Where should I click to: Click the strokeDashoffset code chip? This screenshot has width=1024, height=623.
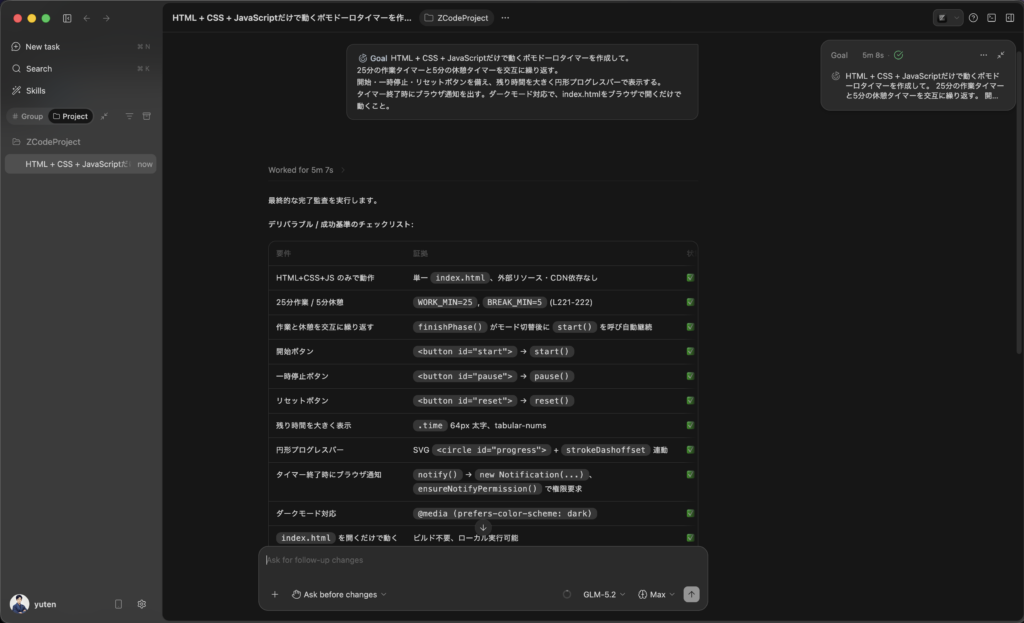click(605, 450)
